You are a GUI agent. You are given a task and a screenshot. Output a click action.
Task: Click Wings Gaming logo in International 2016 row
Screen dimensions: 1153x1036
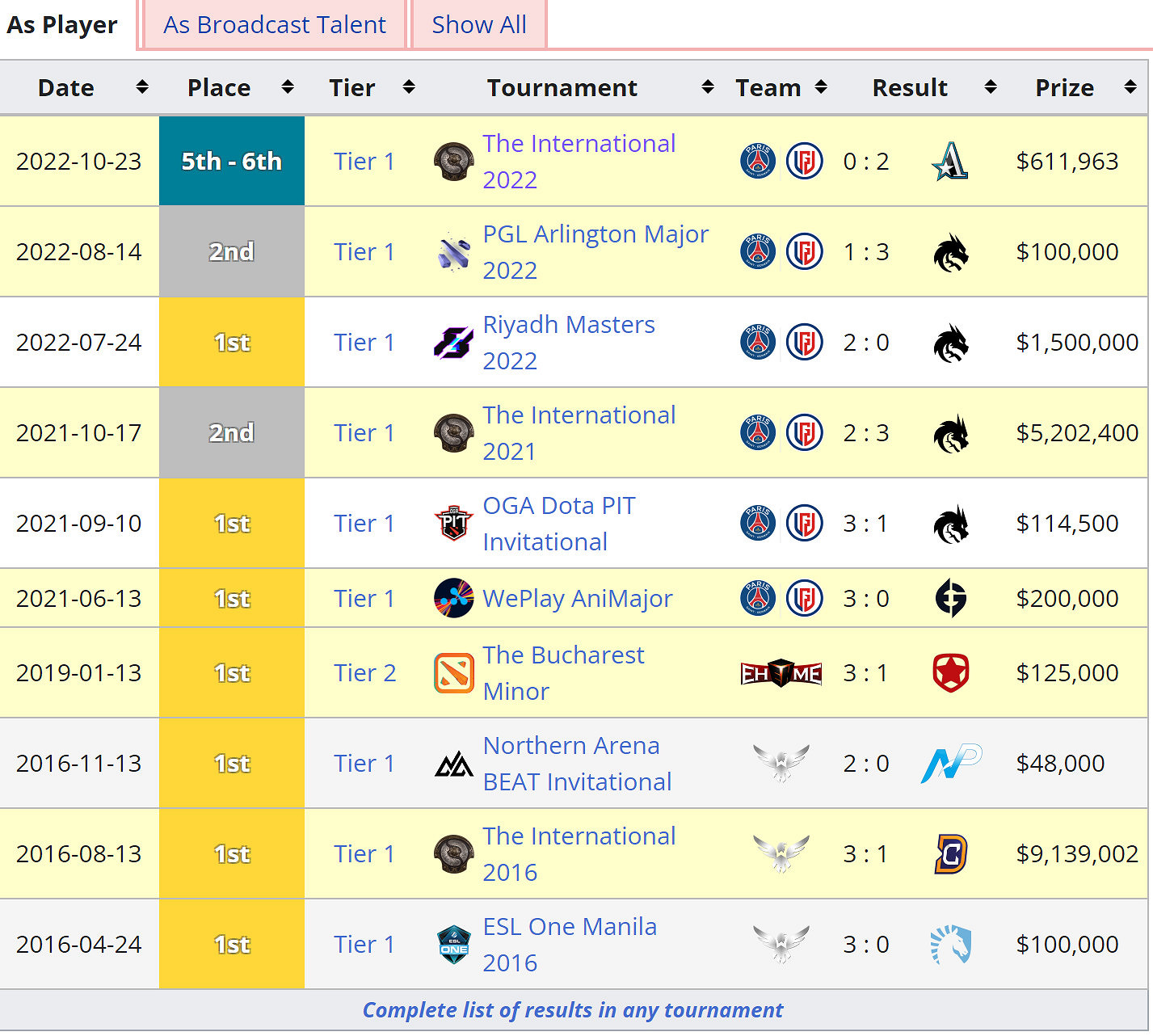[x=781, y=854]
